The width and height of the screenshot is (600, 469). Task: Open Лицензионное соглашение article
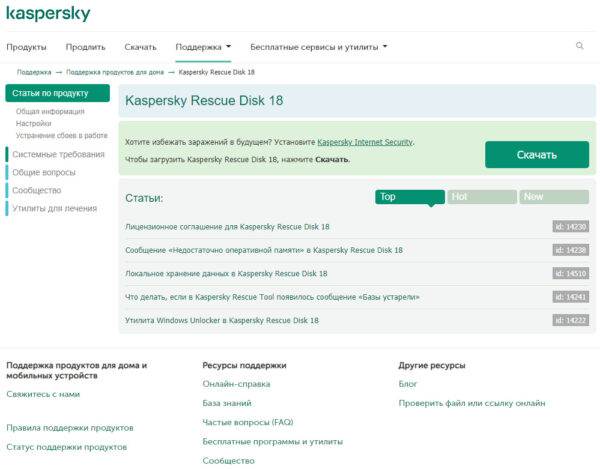tap(227, 227)
